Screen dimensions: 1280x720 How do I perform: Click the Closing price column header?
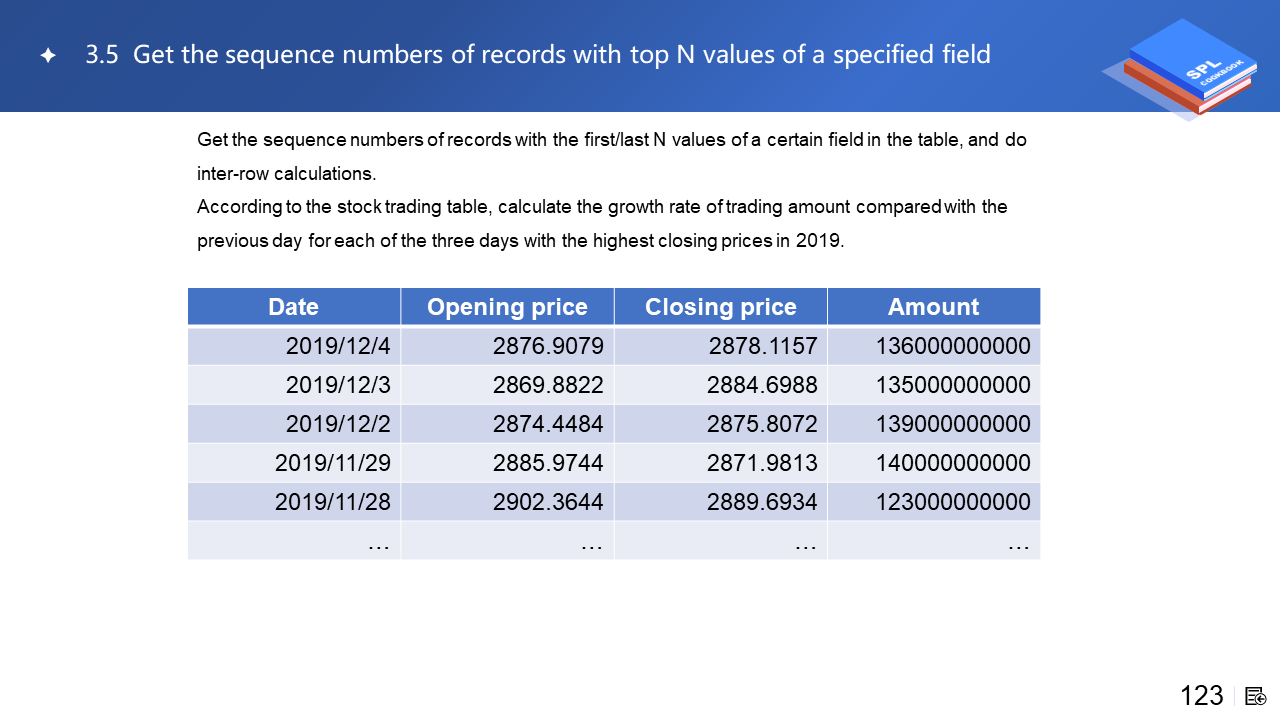point(720,307)
